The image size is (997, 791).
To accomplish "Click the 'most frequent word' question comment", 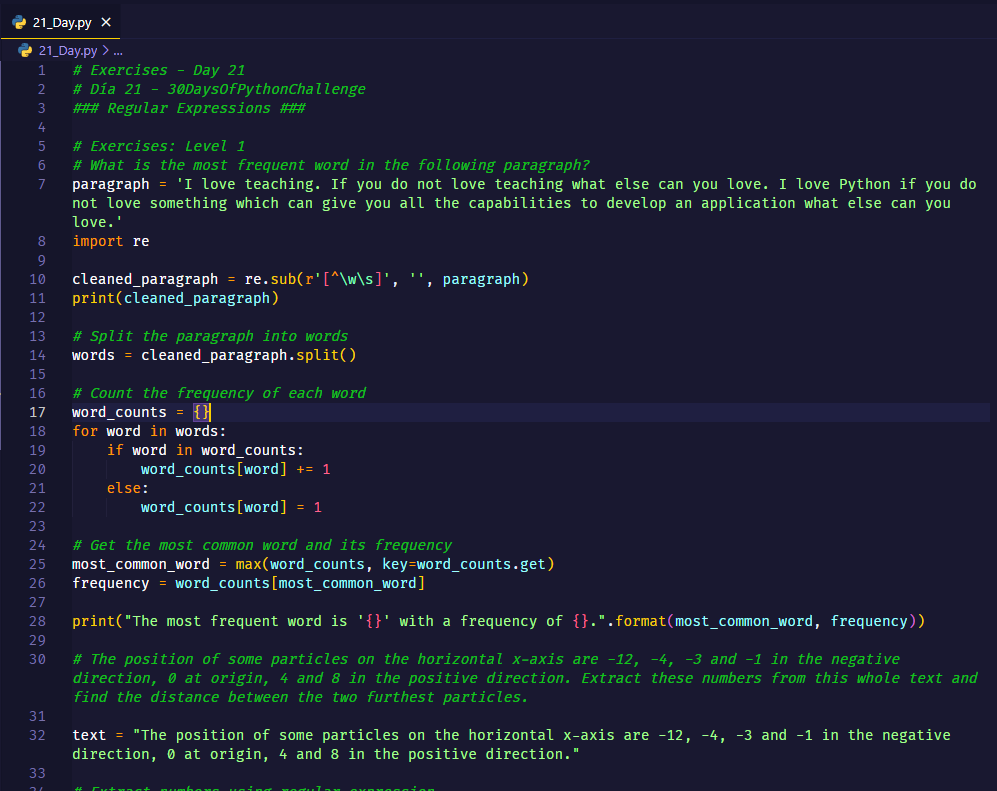I will pyautogui.click(x=331, y=165).
